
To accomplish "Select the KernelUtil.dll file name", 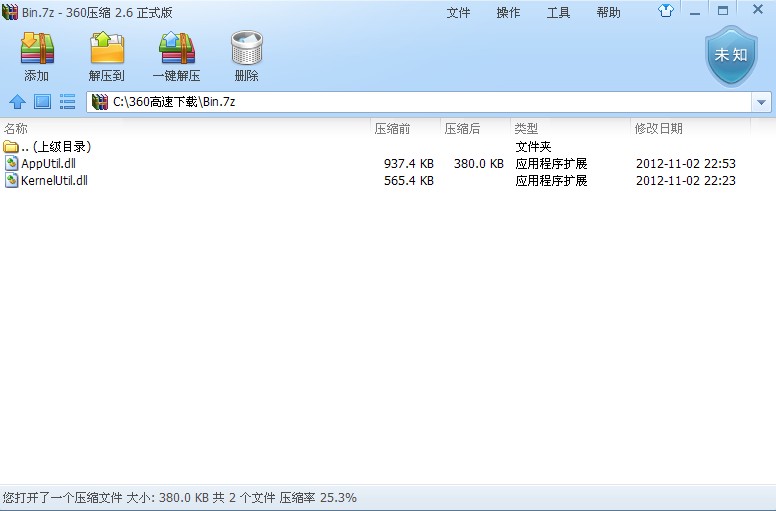I will pos(54,181).
